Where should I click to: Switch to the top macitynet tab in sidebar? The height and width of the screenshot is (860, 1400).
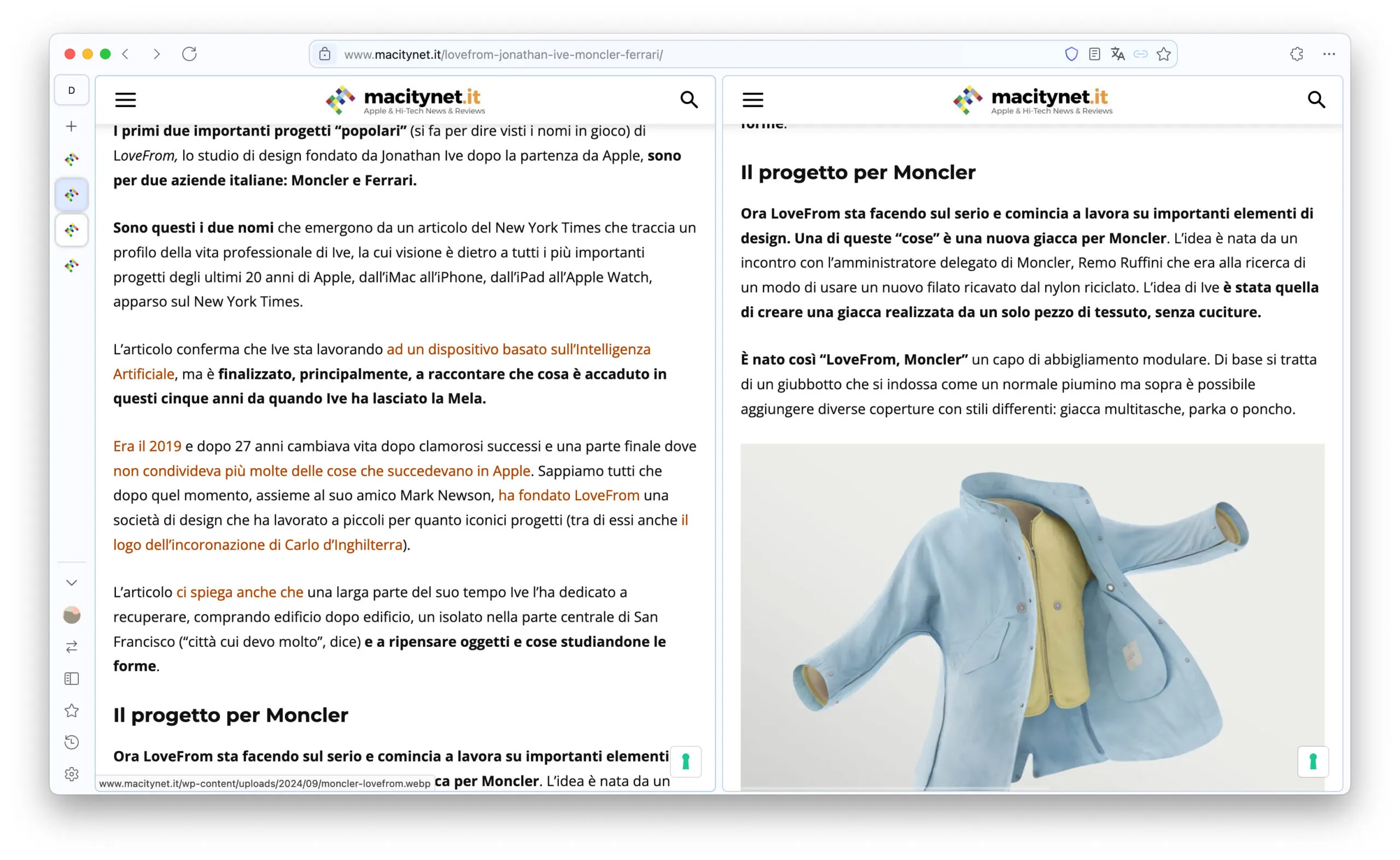72,159
